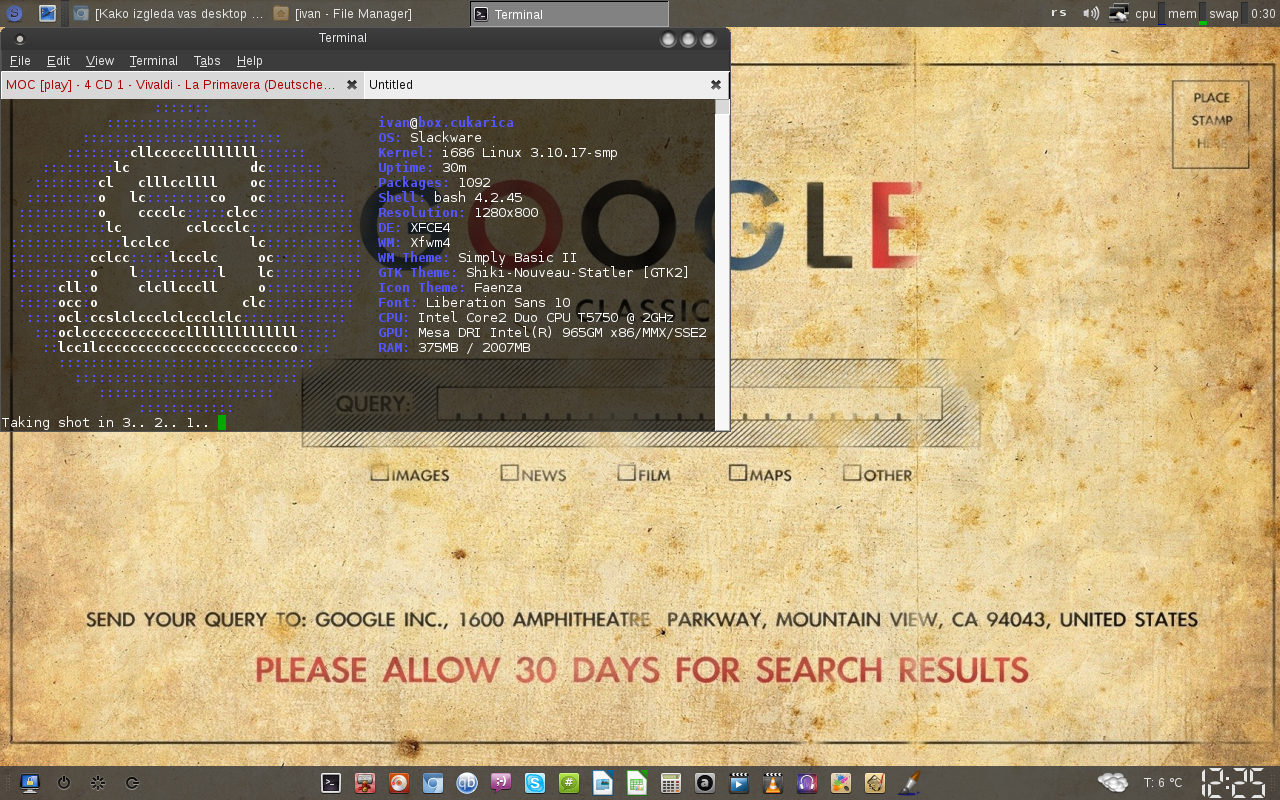This screenshot has width=1280, height=800.
Task: Open the Edit menu in Terminal
Action: click(58, 61)
